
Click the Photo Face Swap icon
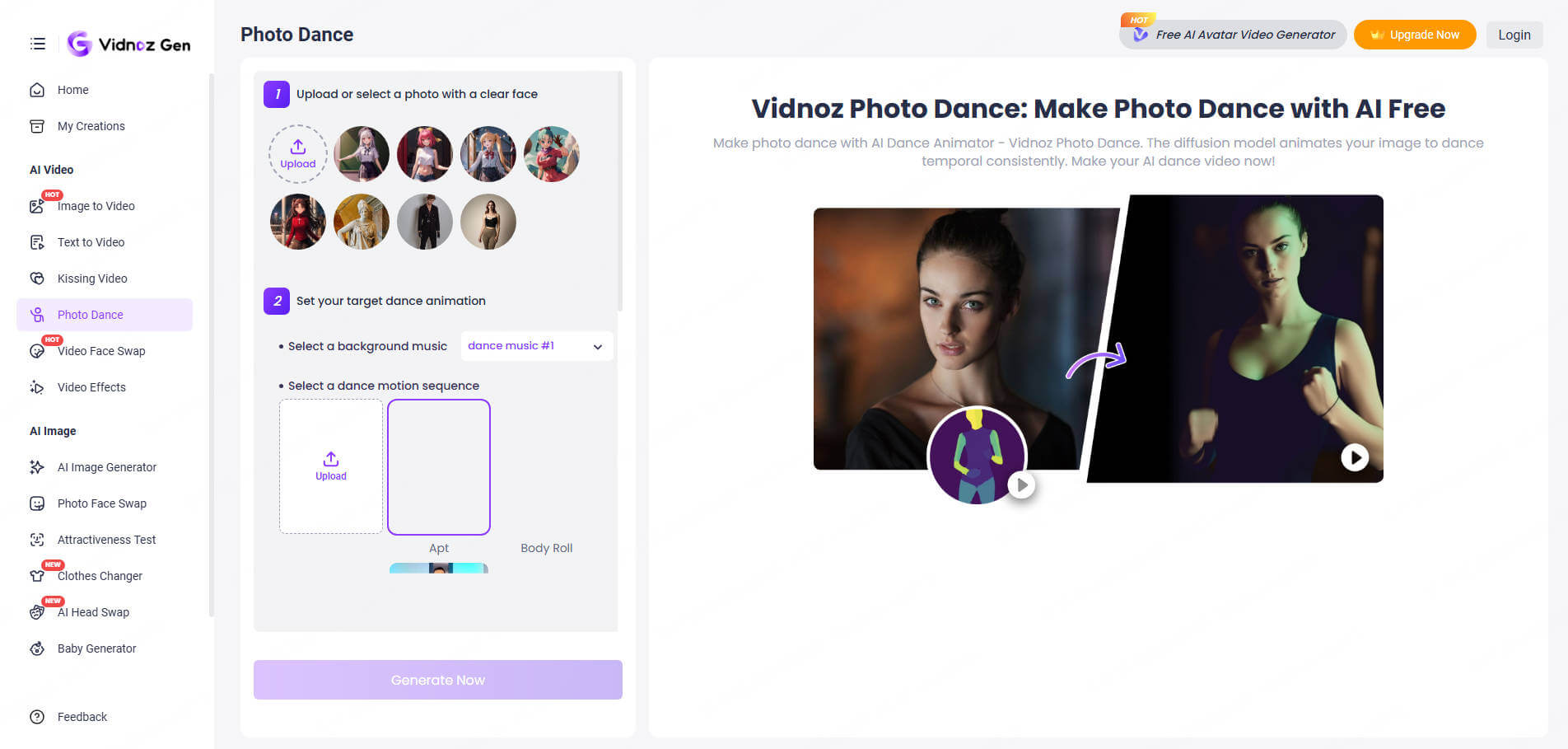click(x=37, y=503)
